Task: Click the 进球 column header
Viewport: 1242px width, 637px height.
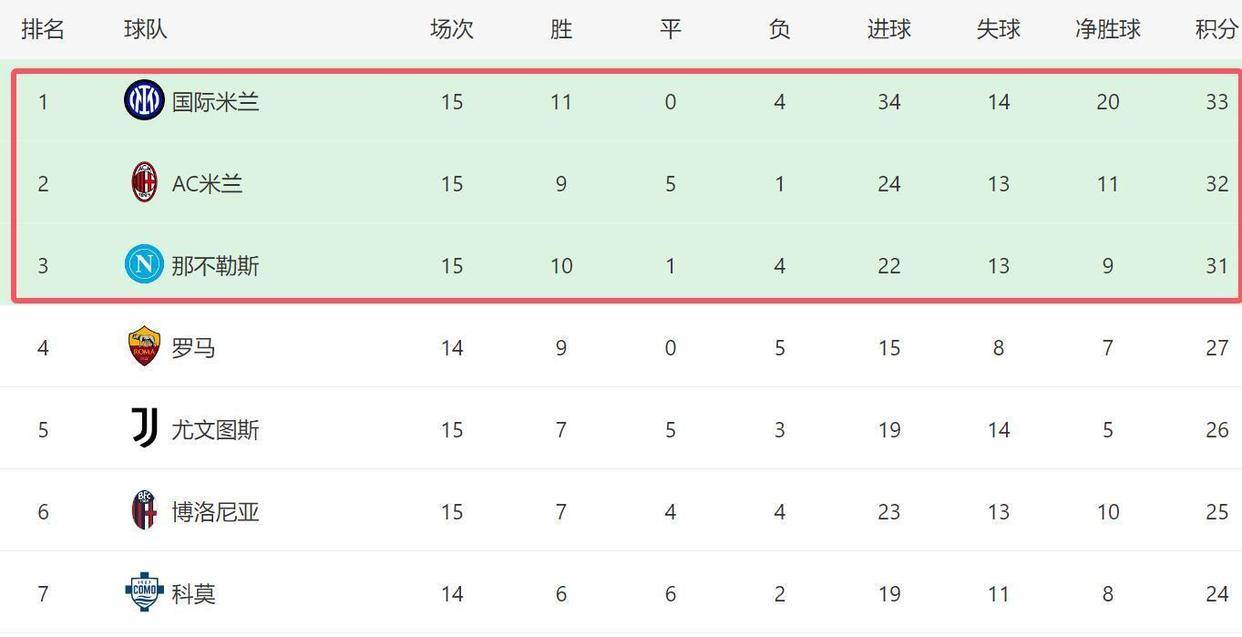Action: 888,30
